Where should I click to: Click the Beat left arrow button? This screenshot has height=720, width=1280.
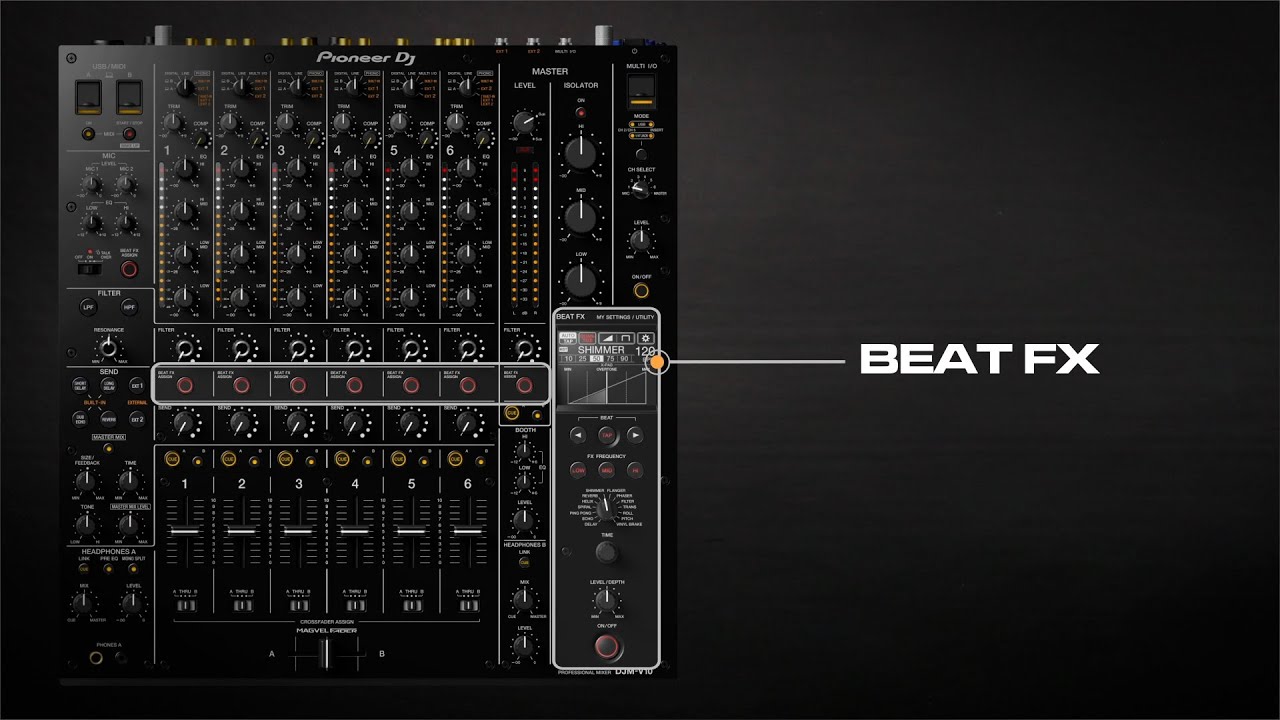(x=578, y=435)
